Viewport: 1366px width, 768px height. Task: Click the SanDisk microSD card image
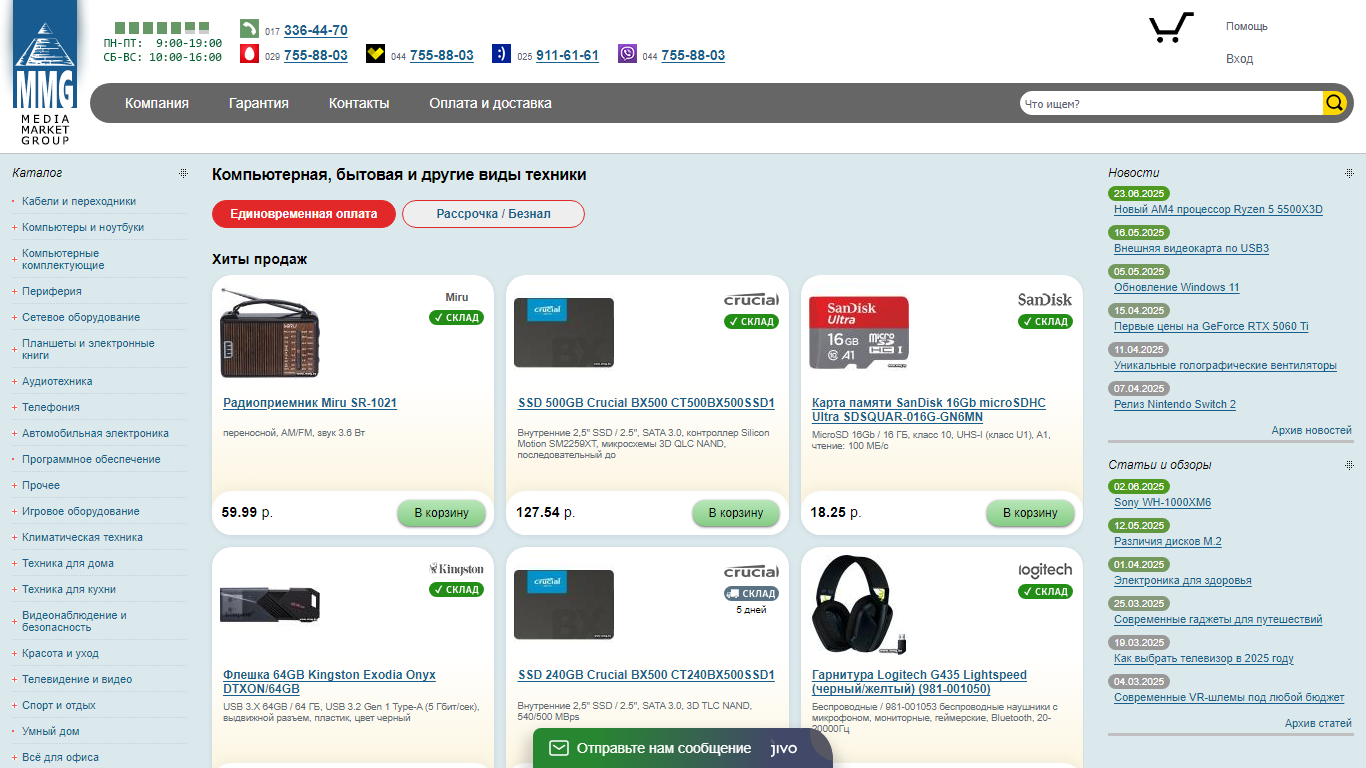pos(859,332)
